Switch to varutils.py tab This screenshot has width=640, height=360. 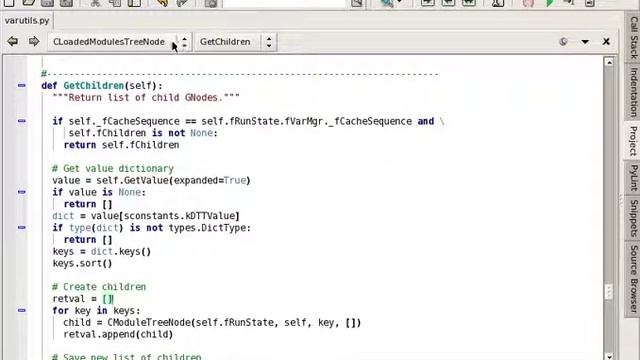(x=27, y=20)
